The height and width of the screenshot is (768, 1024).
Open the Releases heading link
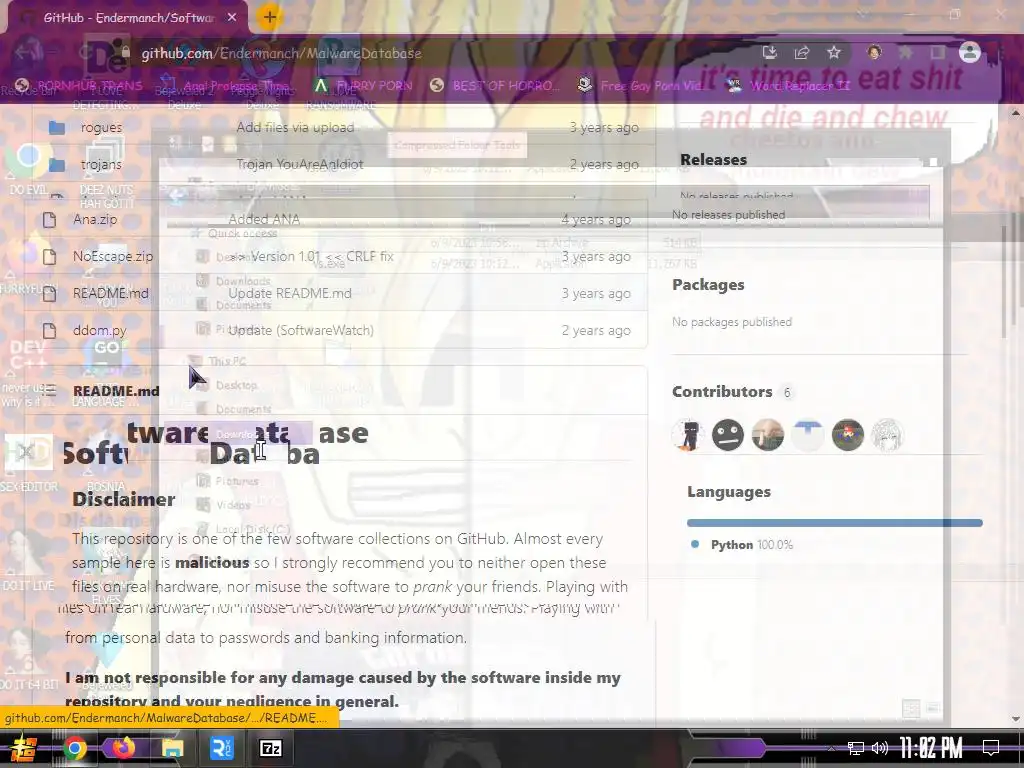pyautogui.click(x=713, y=159)
